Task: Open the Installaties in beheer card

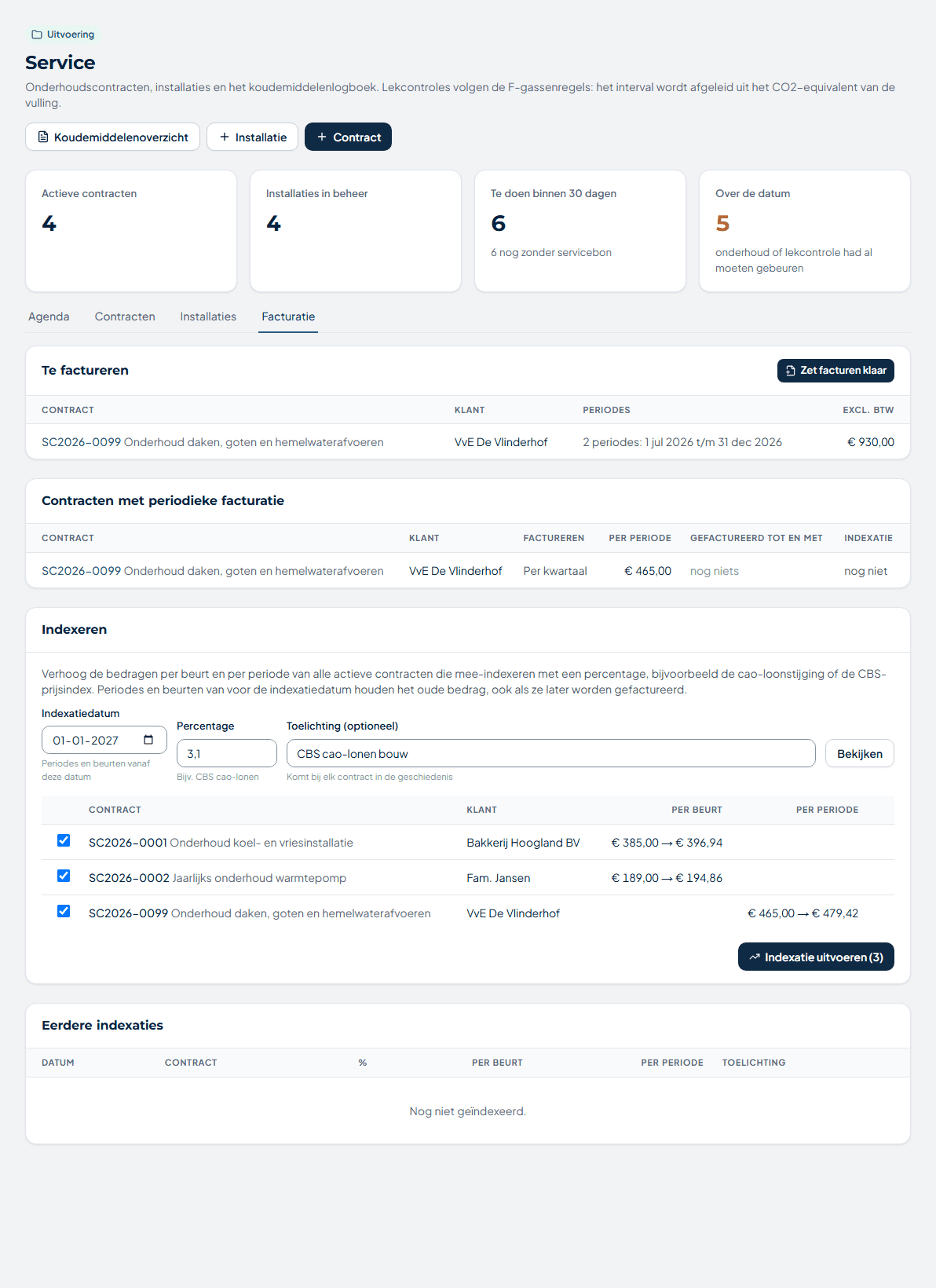Action: (356, 231)
